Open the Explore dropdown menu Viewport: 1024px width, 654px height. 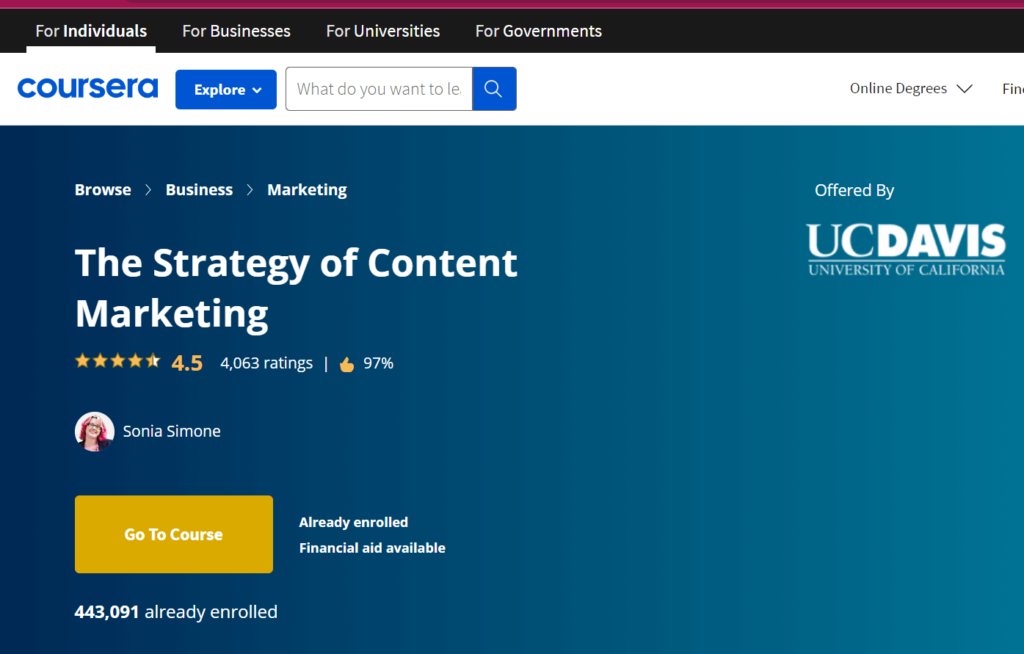[226, 89]
